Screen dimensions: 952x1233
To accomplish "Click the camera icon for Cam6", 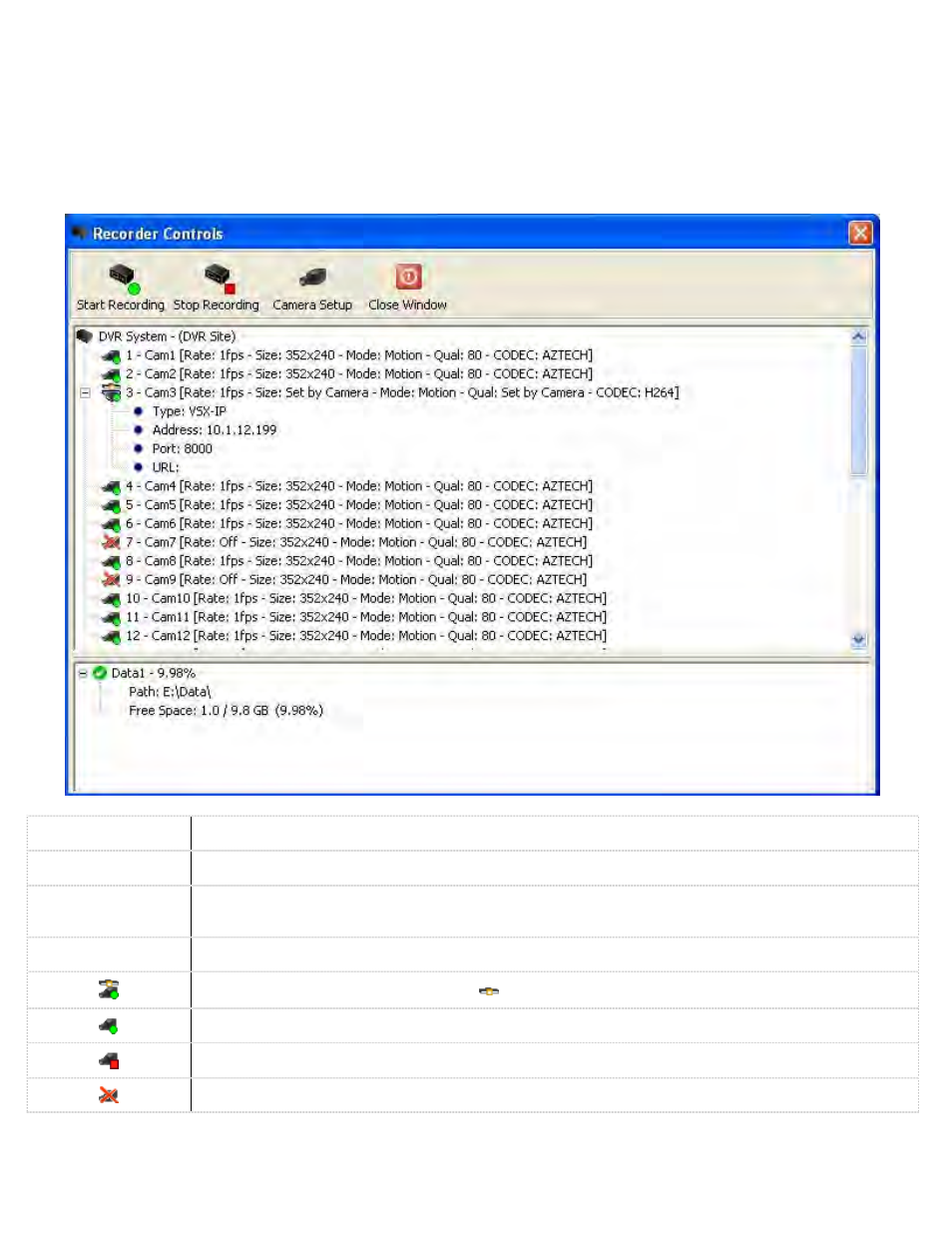I will point(111,524).
